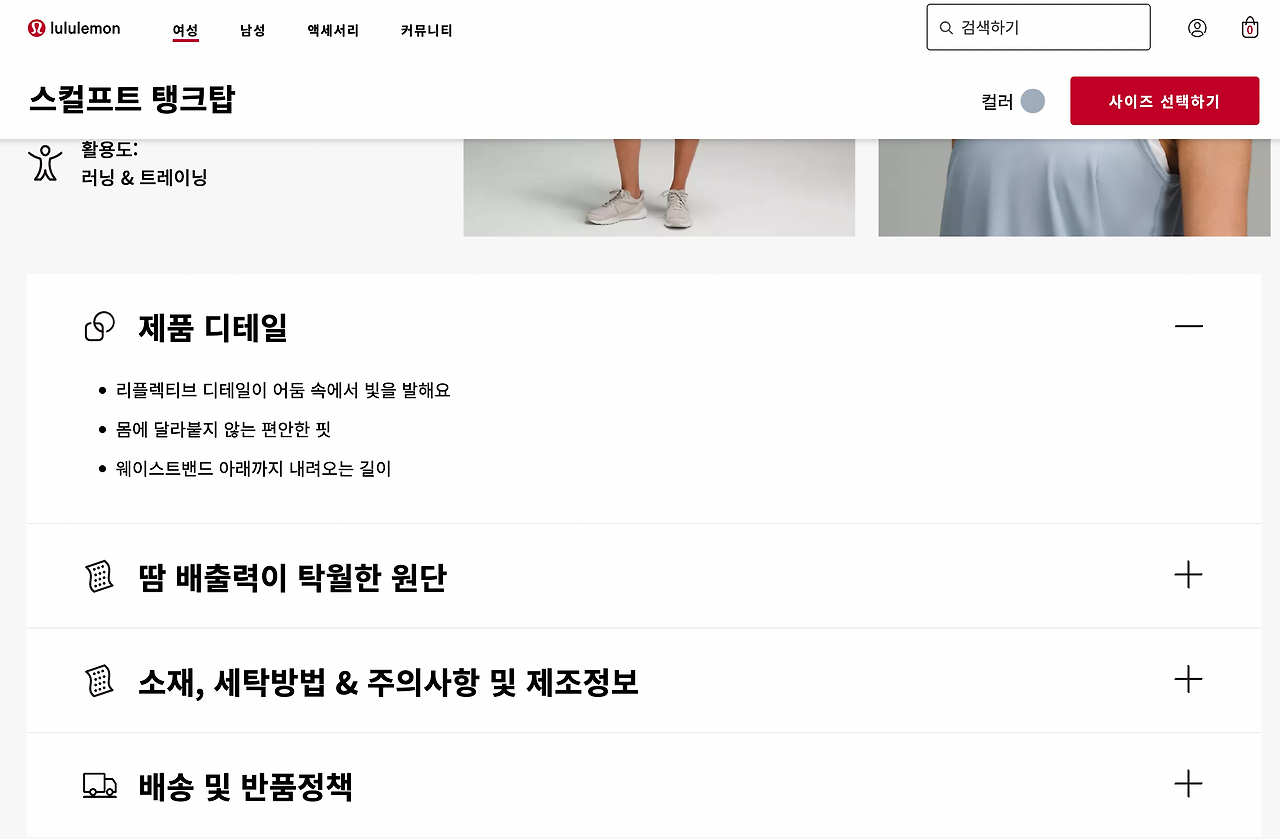This screenshot has height=839, width=1280.
Task: Focus the 검색하기 search field
Action: coord(1038,27)
